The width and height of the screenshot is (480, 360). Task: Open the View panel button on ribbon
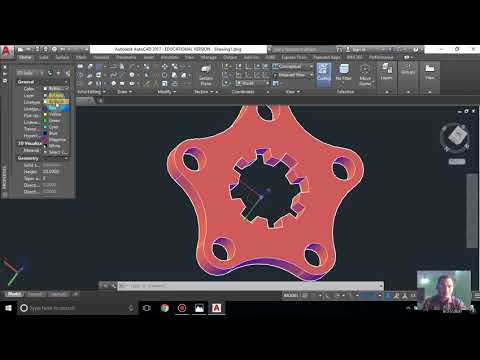click(x=430, y=72)
